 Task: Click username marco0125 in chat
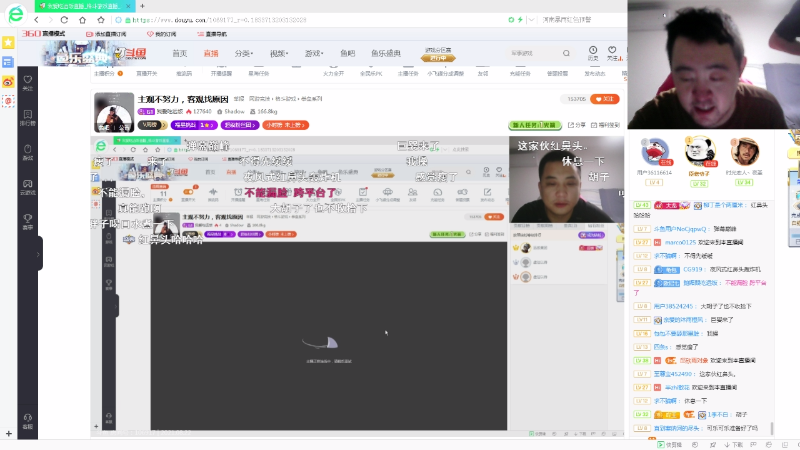click(x=680, y=242)
